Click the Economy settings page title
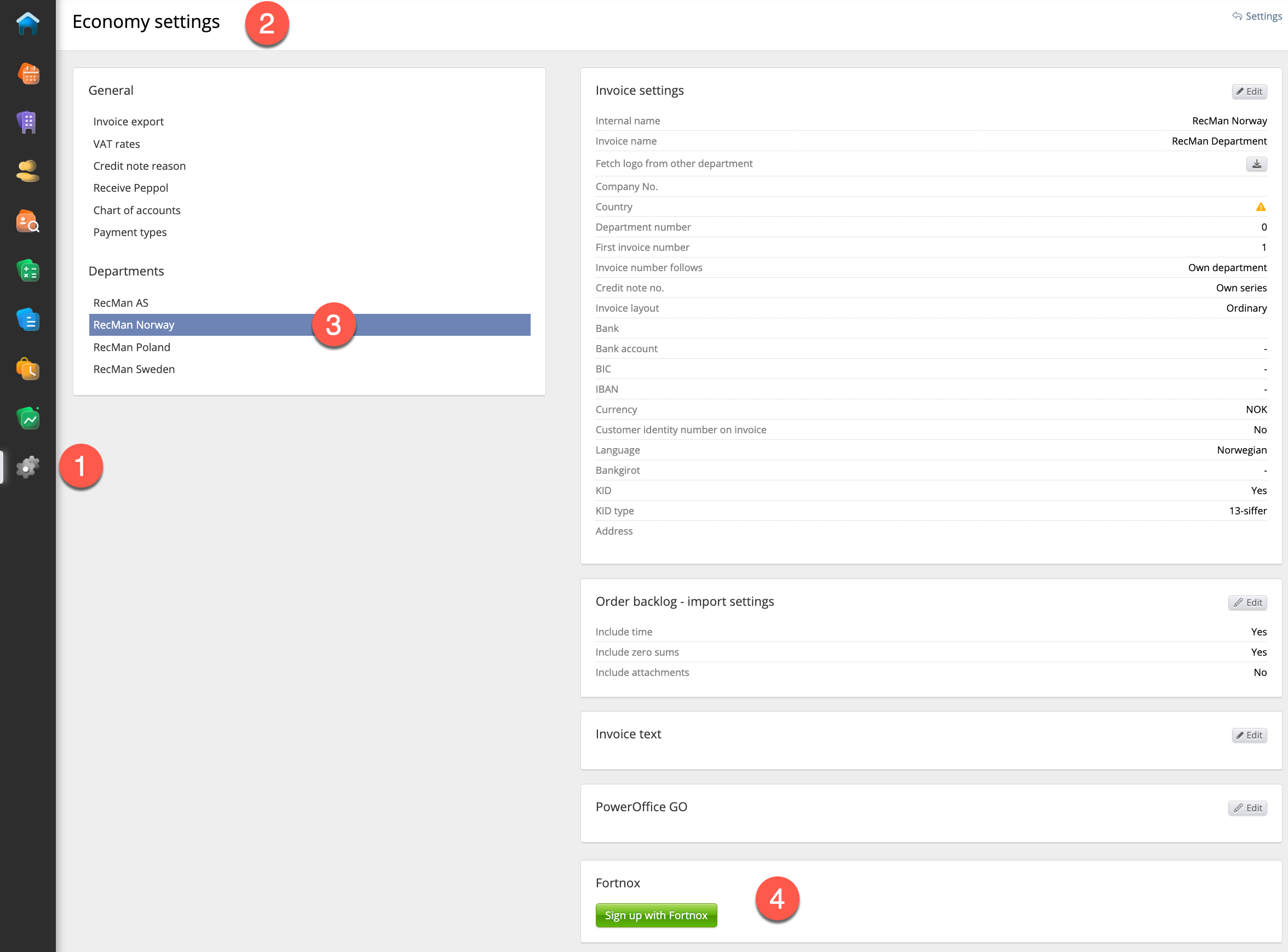The height and width of the screenshot is (952, 1288). [x=146, y=22]
